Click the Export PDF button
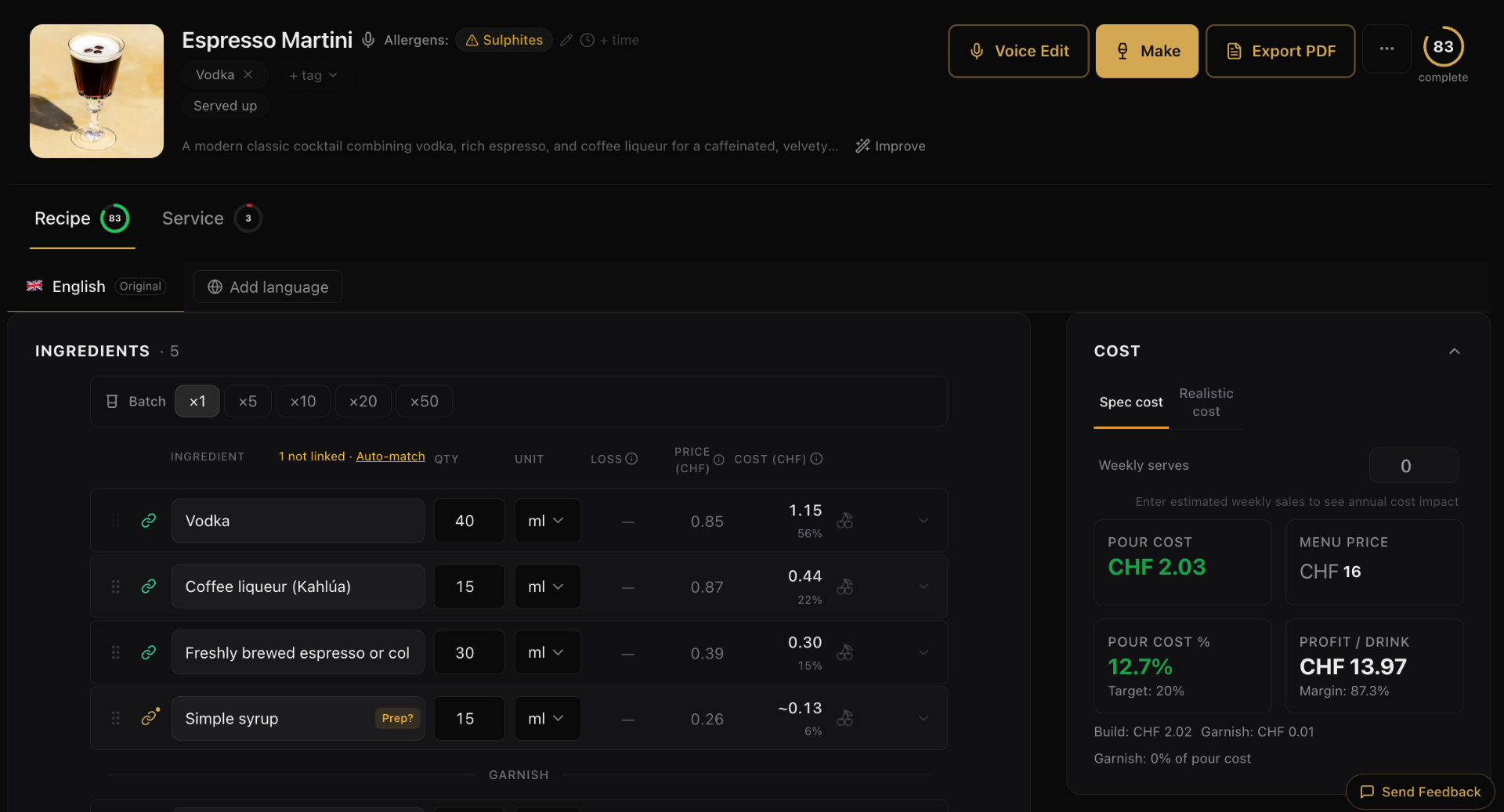The width and height of the screenshot is (1504, 812). 1280,51
